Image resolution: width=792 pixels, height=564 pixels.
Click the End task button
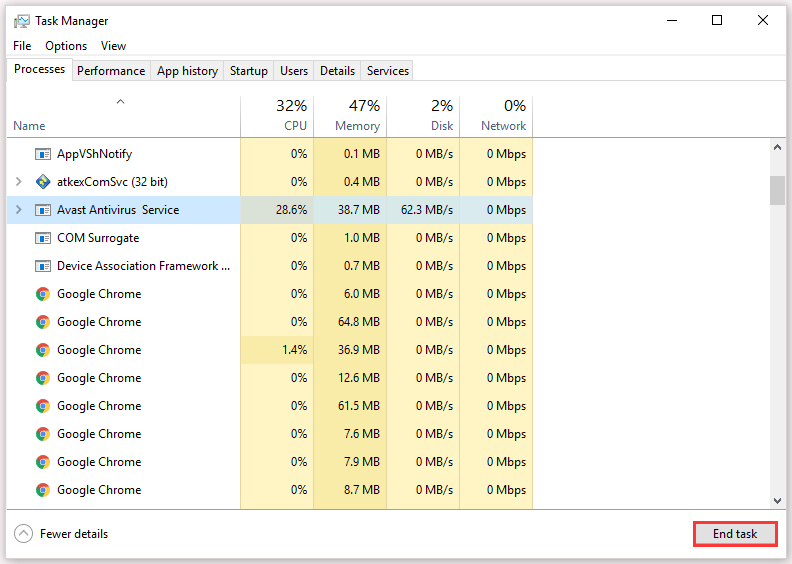[x=735, y=534]
